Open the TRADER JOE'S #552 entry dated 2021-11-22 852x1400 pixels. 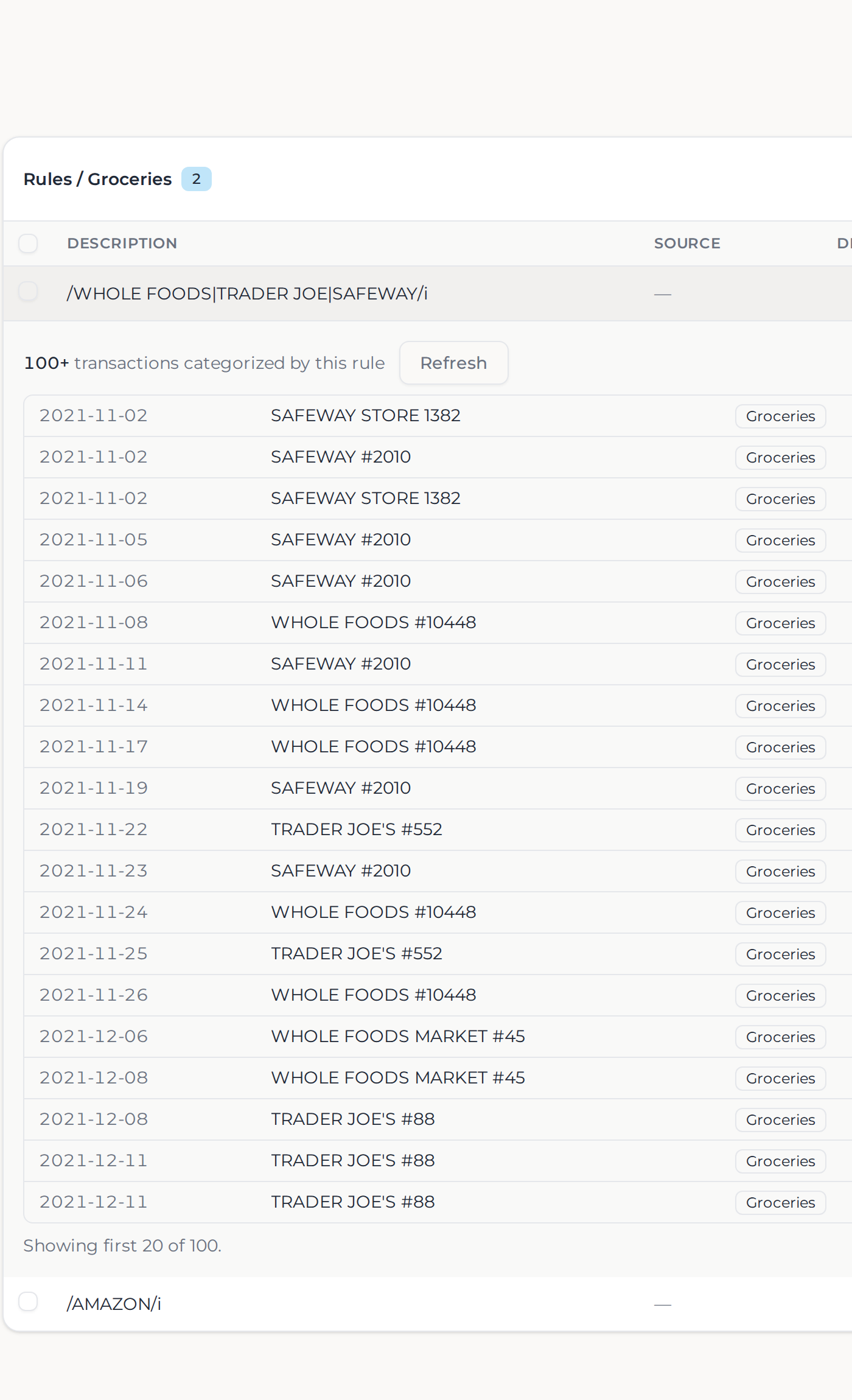click(x=357, y=829)
